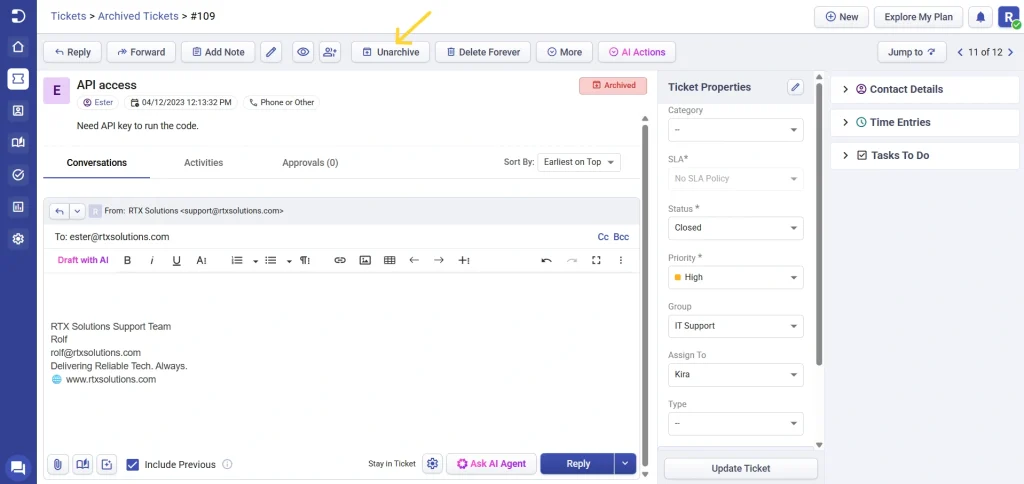Edit Ticket Properties with pencil icon

point(795,87)
